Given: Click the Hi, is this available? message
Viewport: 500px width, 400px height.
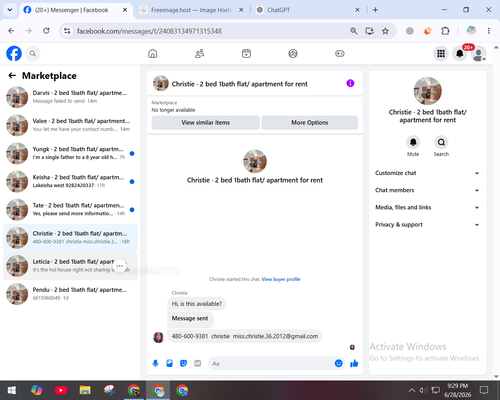Looking at the screenshot, I should point(197,304).
